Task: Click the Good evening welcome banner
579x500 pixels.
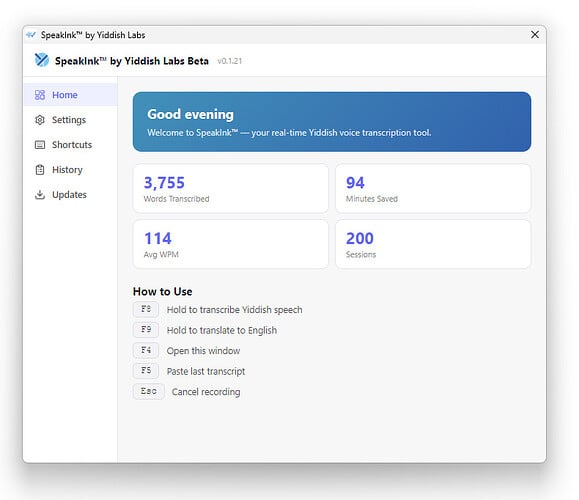Action: tap(332, 122)
